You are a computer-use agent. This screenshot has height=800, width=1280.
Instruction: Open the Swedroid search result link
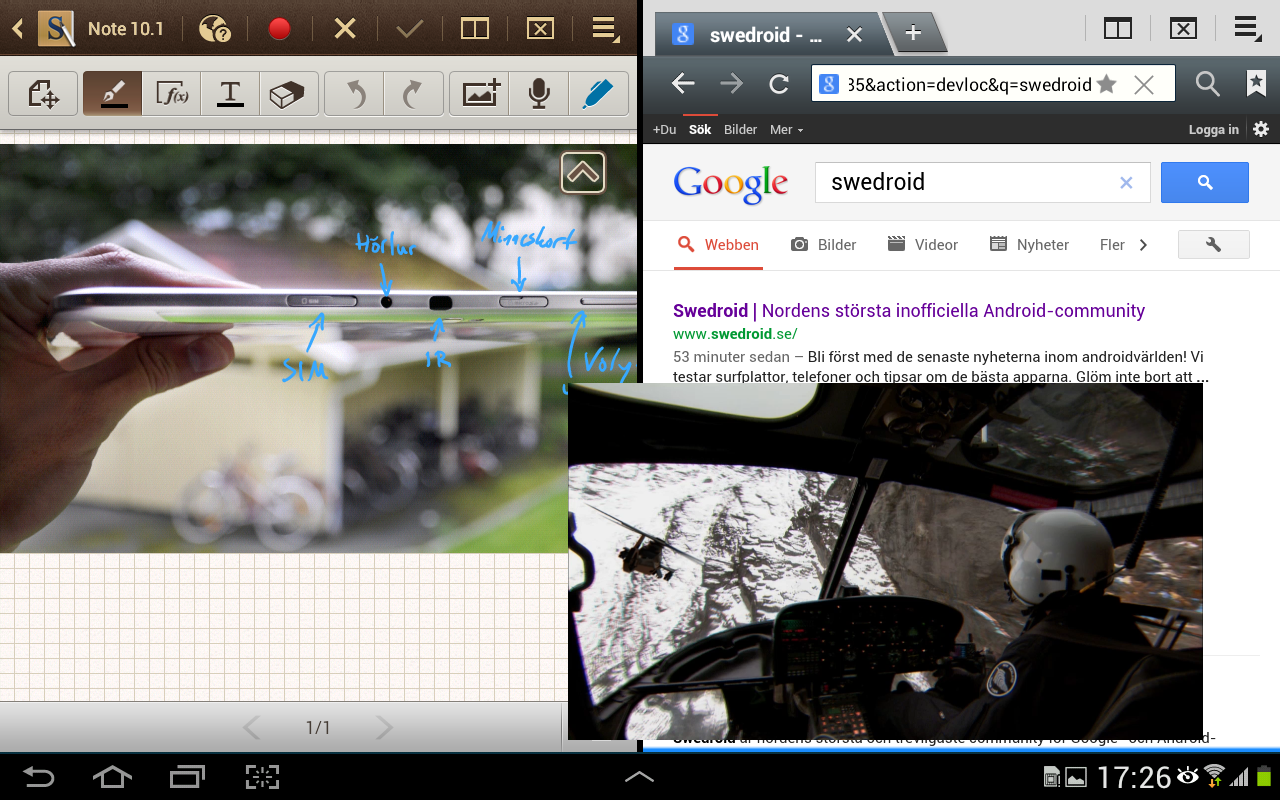(909, 311)
